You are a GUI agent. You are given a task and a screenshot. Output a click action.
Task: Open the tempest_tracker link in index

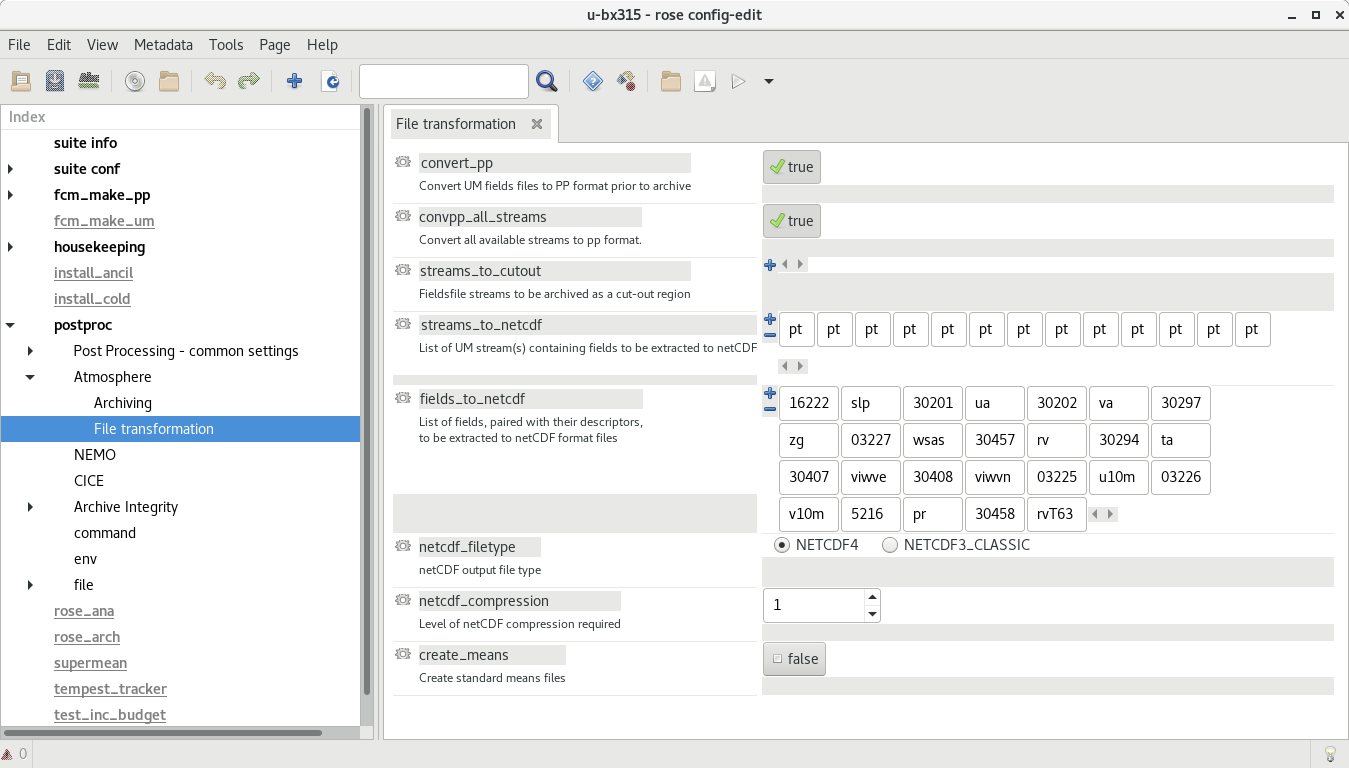point(110,689)
